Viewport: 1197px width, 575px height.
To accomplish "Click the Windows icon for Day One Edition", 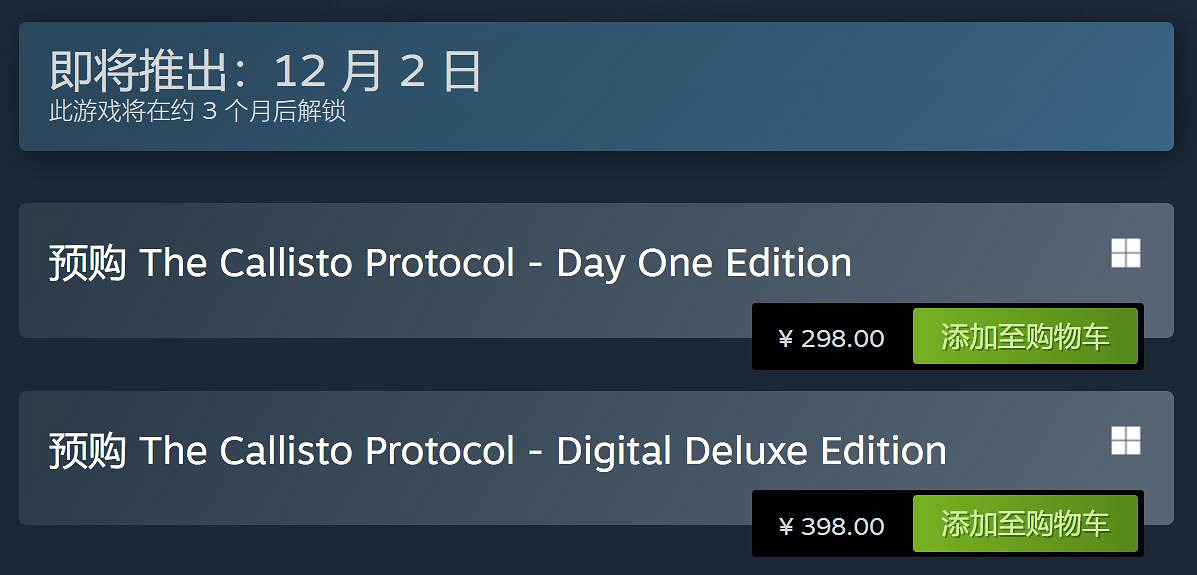I will pyautogui.click(x=1125, y=253).
